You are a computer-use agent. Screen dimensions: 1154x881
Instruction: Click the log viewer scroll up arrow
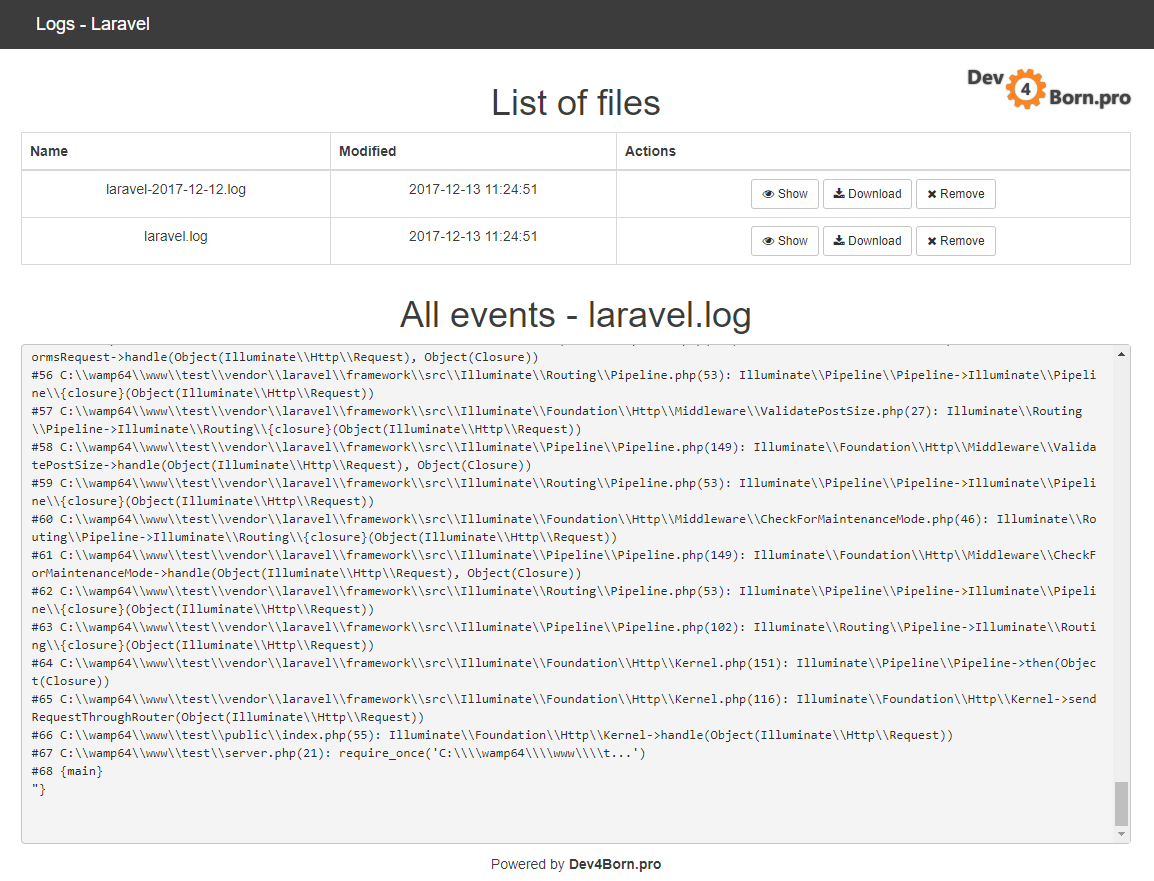tap(1121, 355)
